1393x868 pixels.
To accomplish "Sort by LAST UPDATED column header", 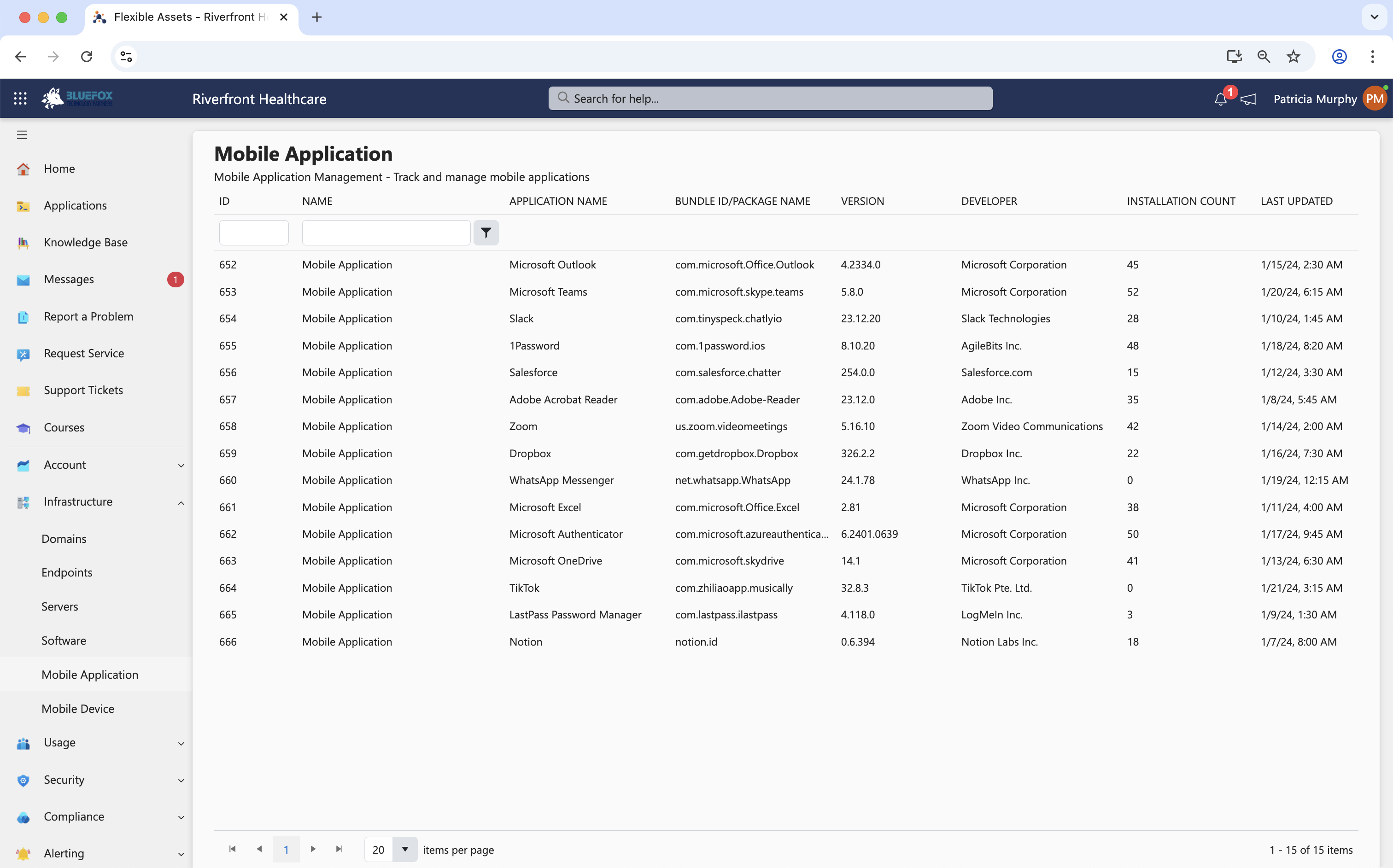I will [1297, 202].
